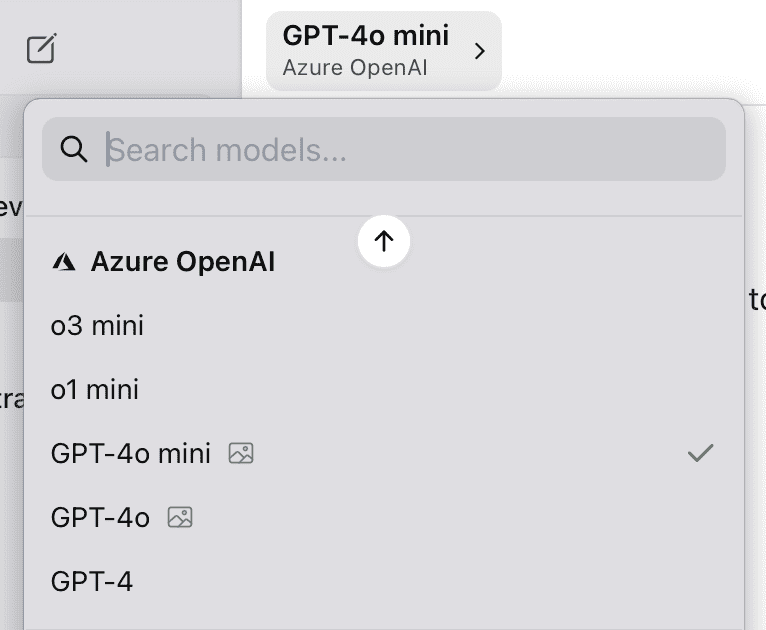
Task: Click the partially visible text at right edge
Action: [x=757, y=299]
